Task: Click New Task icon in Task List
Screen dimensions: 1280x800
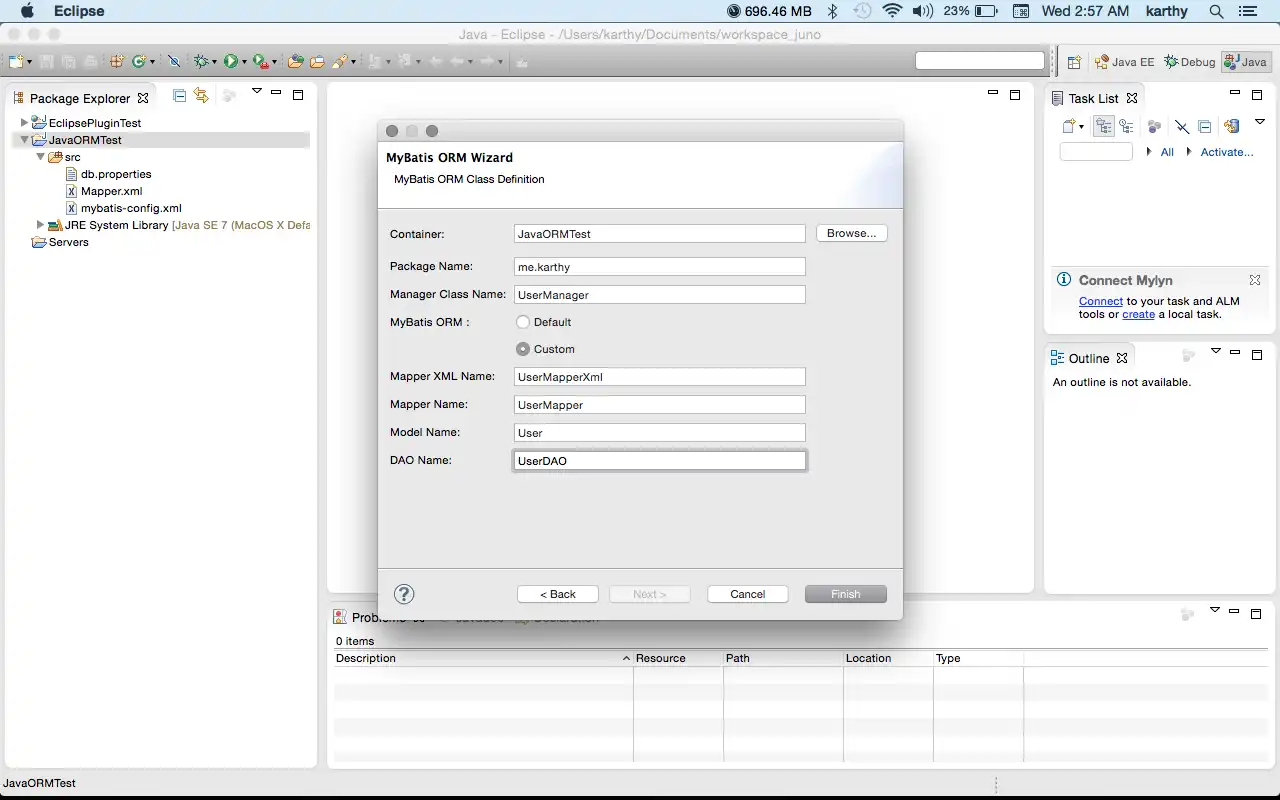Action: 1069,126
